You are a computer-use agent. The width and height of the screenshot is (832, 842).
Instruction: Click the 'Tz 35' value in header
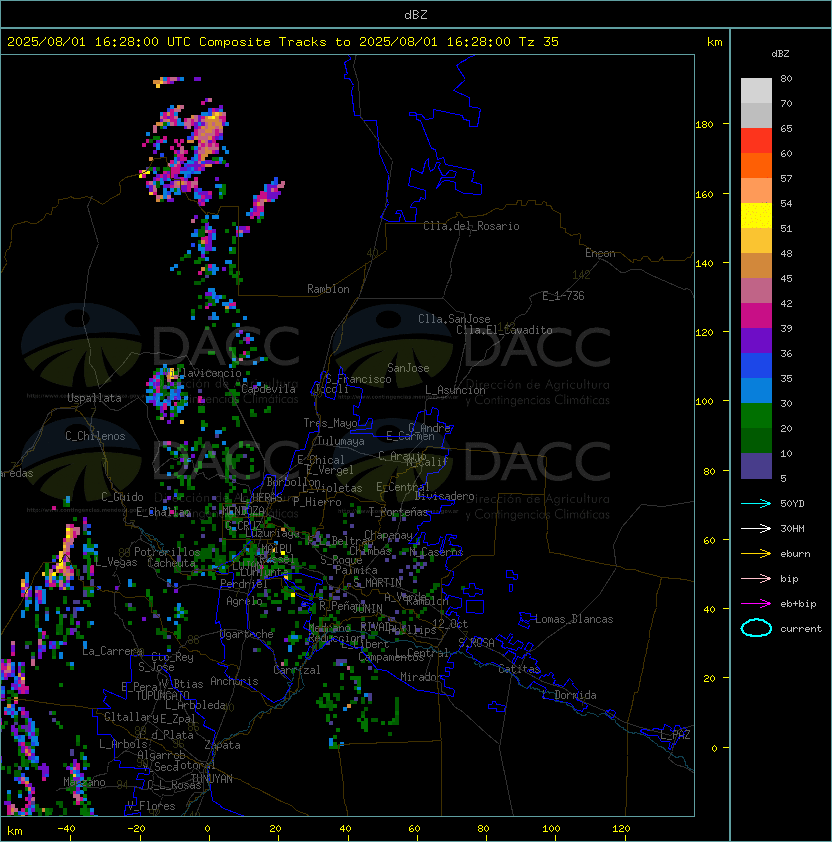(x=539, y=42)
